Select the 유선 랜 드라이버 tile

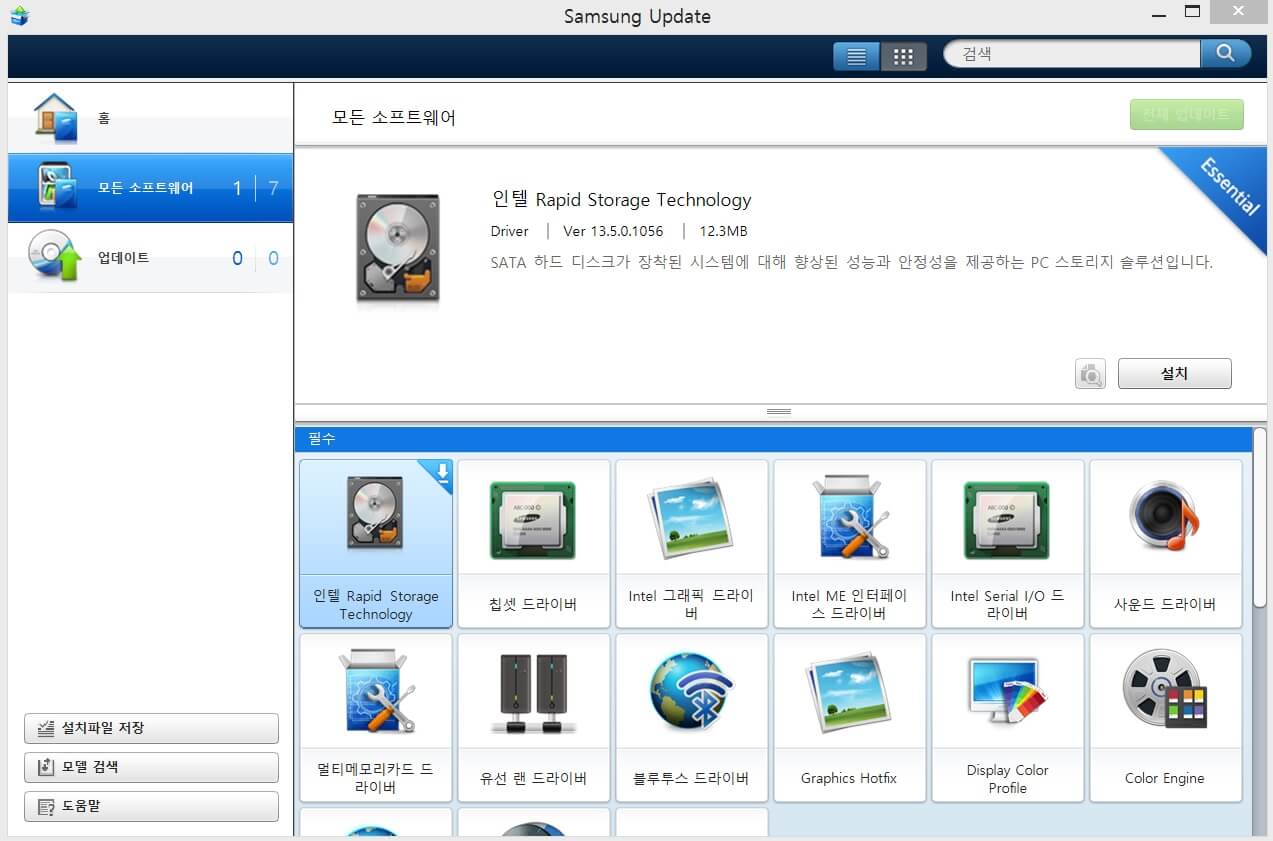click(x=534, y=717)
